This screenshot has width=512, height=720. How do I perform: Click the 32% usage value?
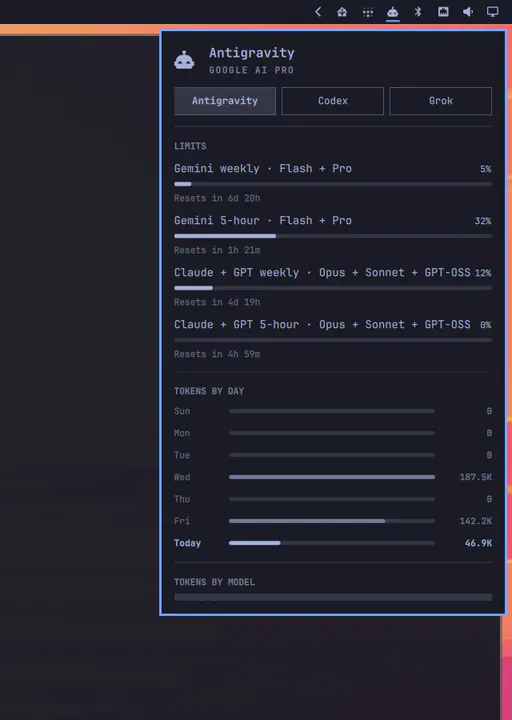coord(483,221)
